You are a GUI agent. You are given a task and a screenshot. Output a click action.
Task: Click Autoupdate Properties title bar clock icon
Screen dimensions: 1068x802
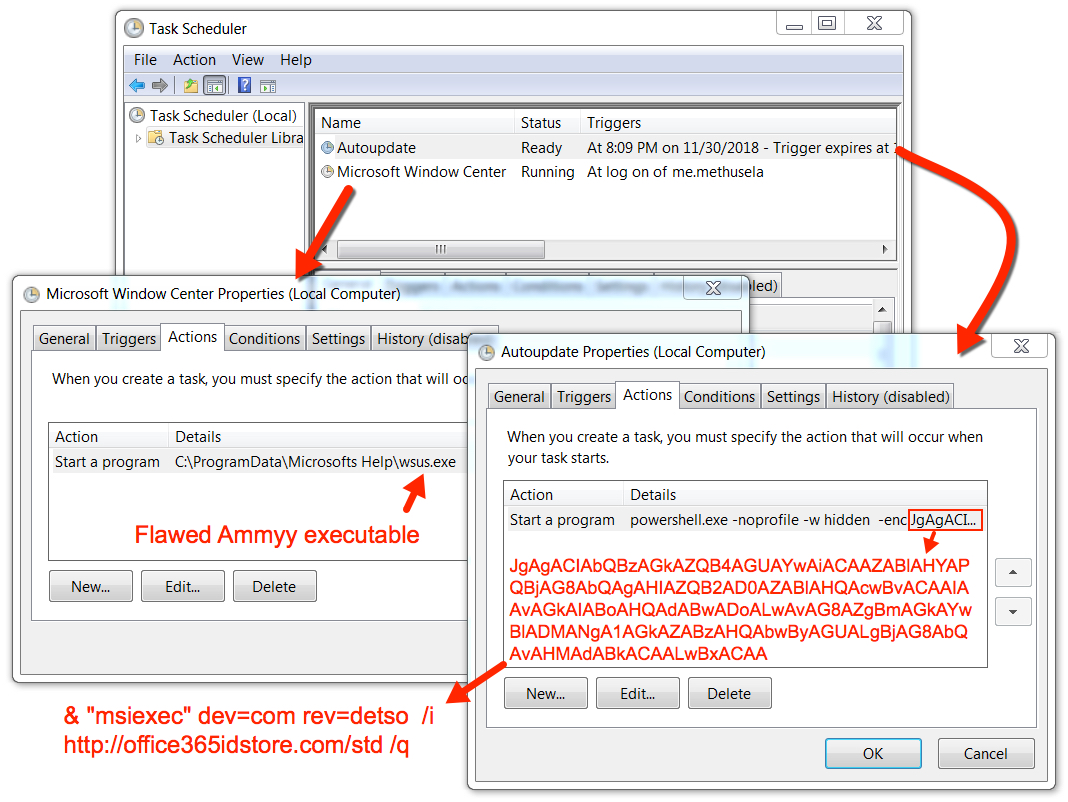(x=486, y=352)
